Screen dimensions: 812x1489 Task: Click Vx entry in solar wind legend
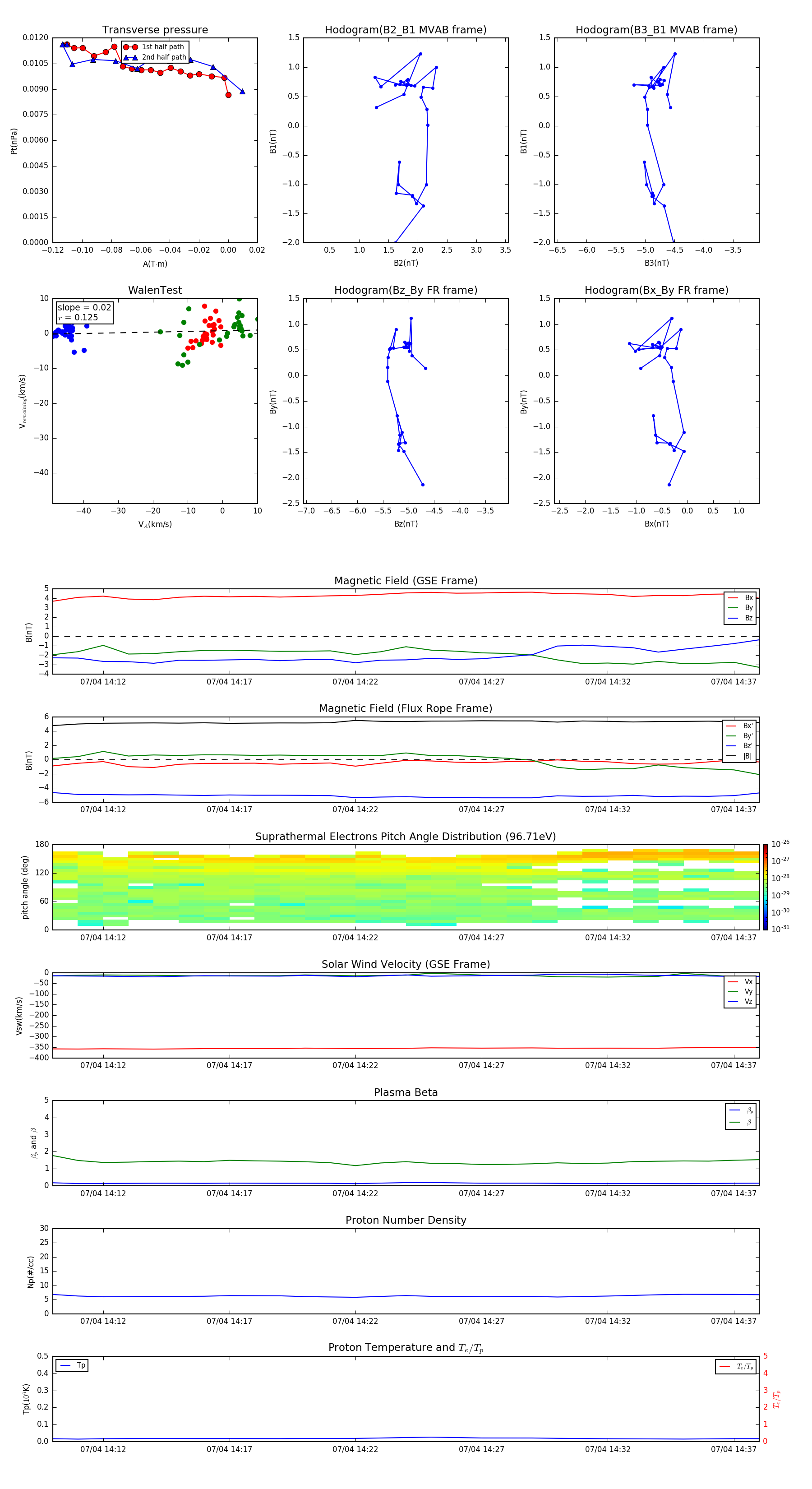[x=740, y=981]
